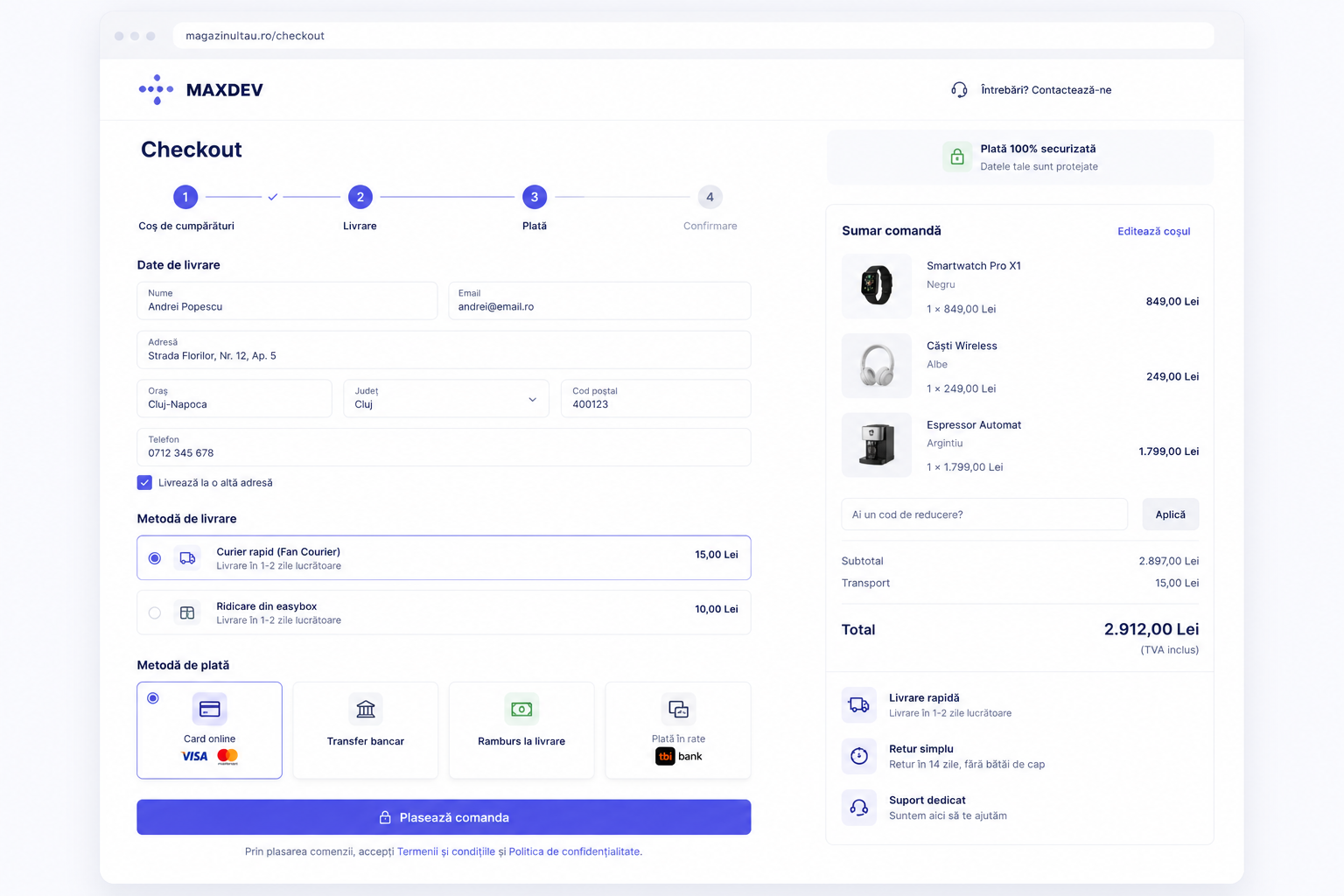Click the green padlock secure payment icon

(x=957, y=157)
